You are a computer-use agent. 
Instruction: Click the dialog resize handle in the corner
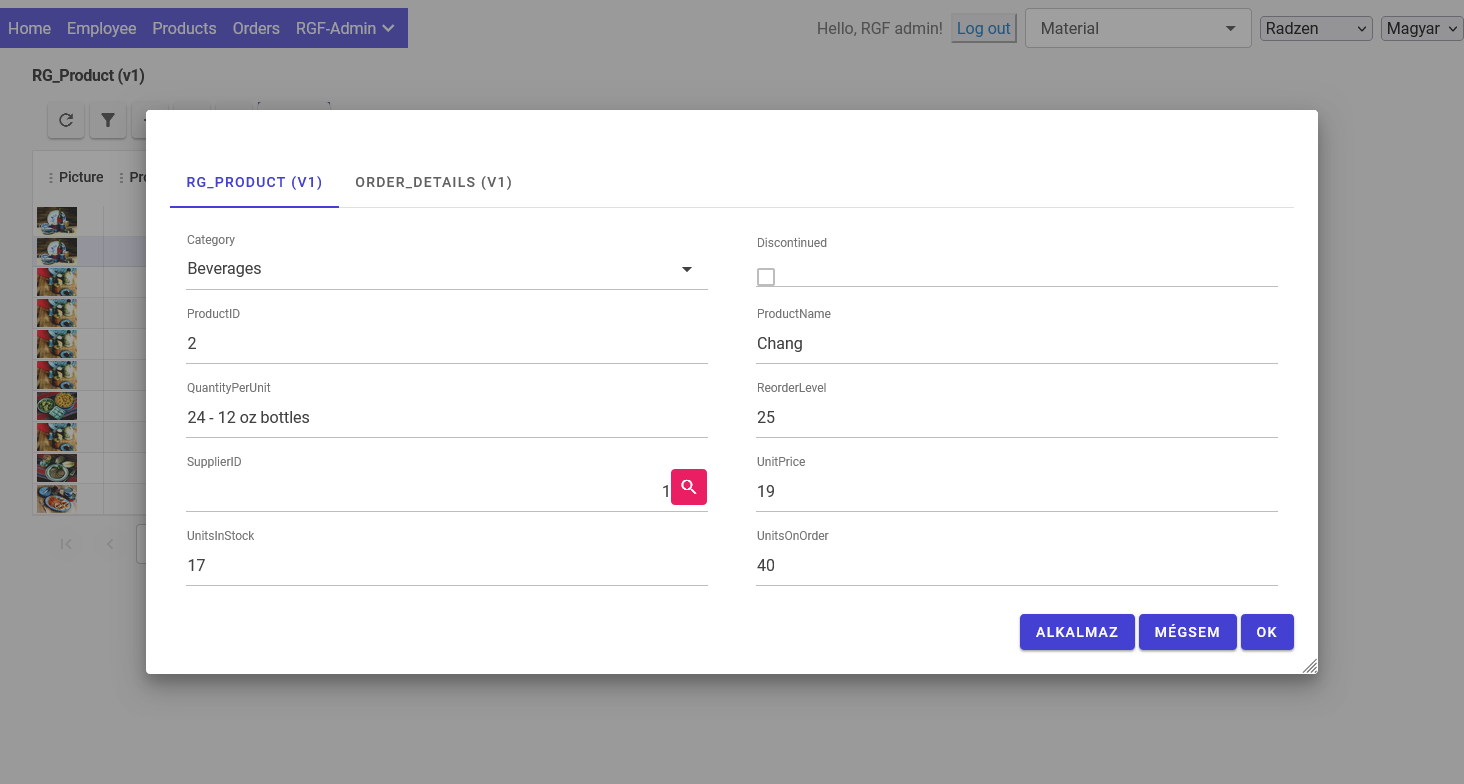tap(1309, 665)
